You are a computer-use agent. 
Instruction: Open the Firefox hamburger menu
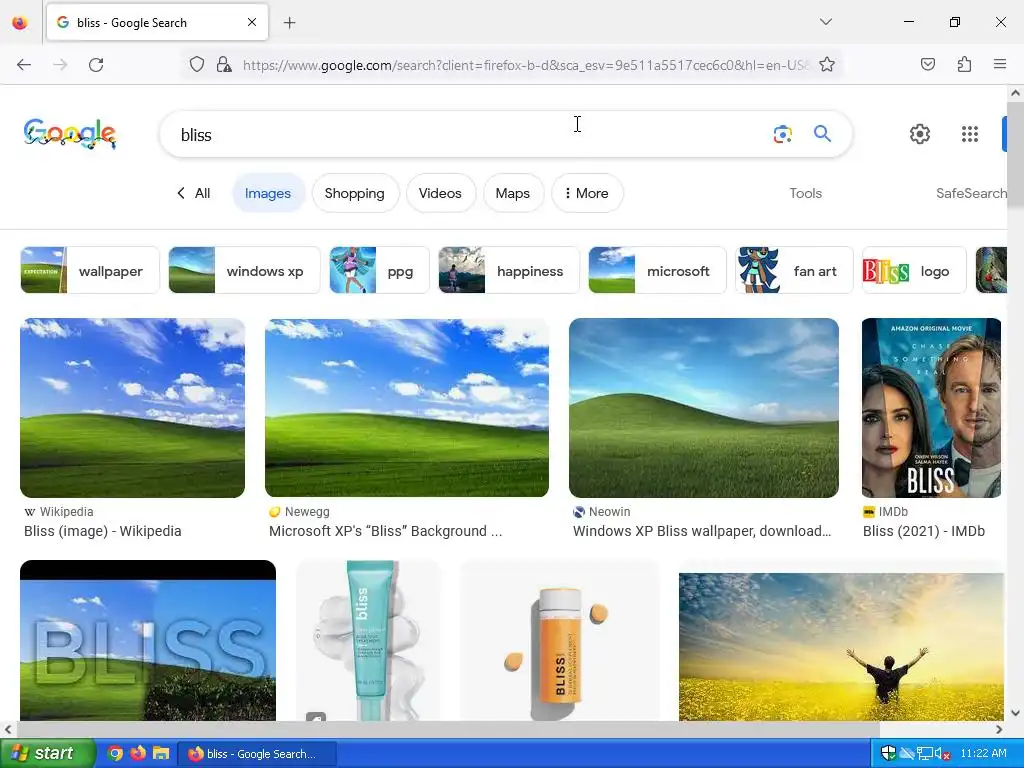click(x=1000, y=64)
